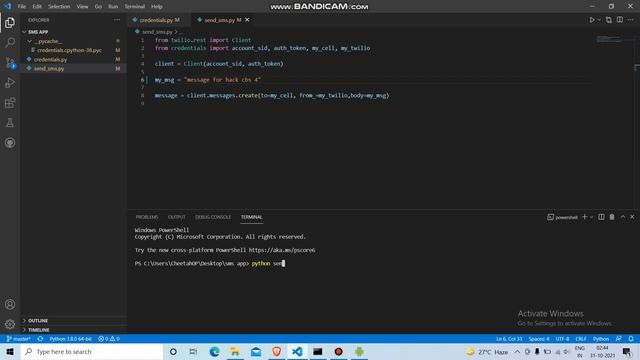Open the Source Control view
This screenshot has width=640, height=360.
pyautogui.click(x=10, y=62)
